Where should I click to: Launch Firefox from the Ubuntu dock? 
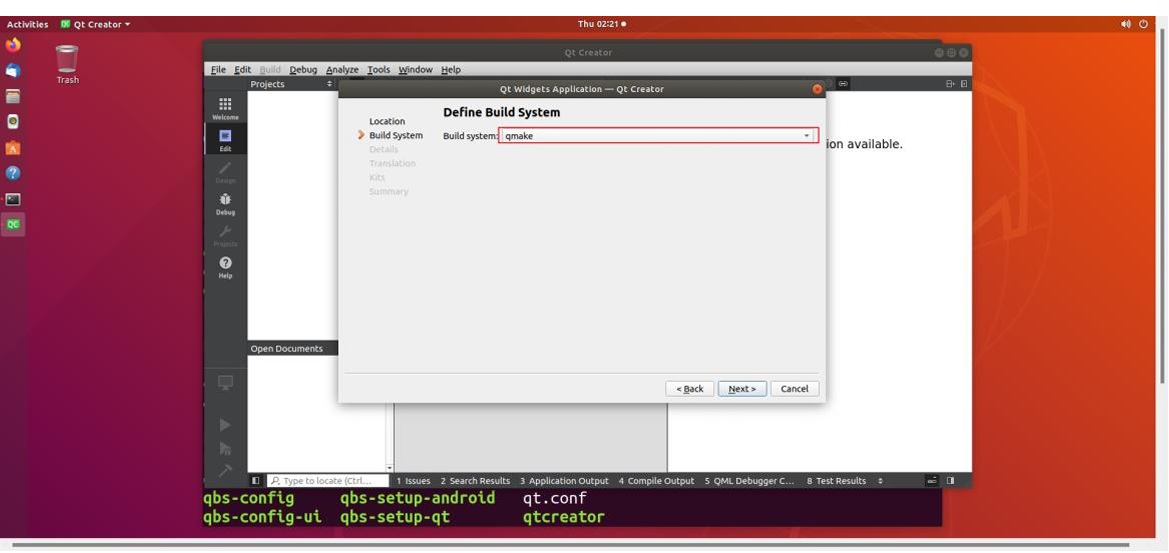click(13, 45)
